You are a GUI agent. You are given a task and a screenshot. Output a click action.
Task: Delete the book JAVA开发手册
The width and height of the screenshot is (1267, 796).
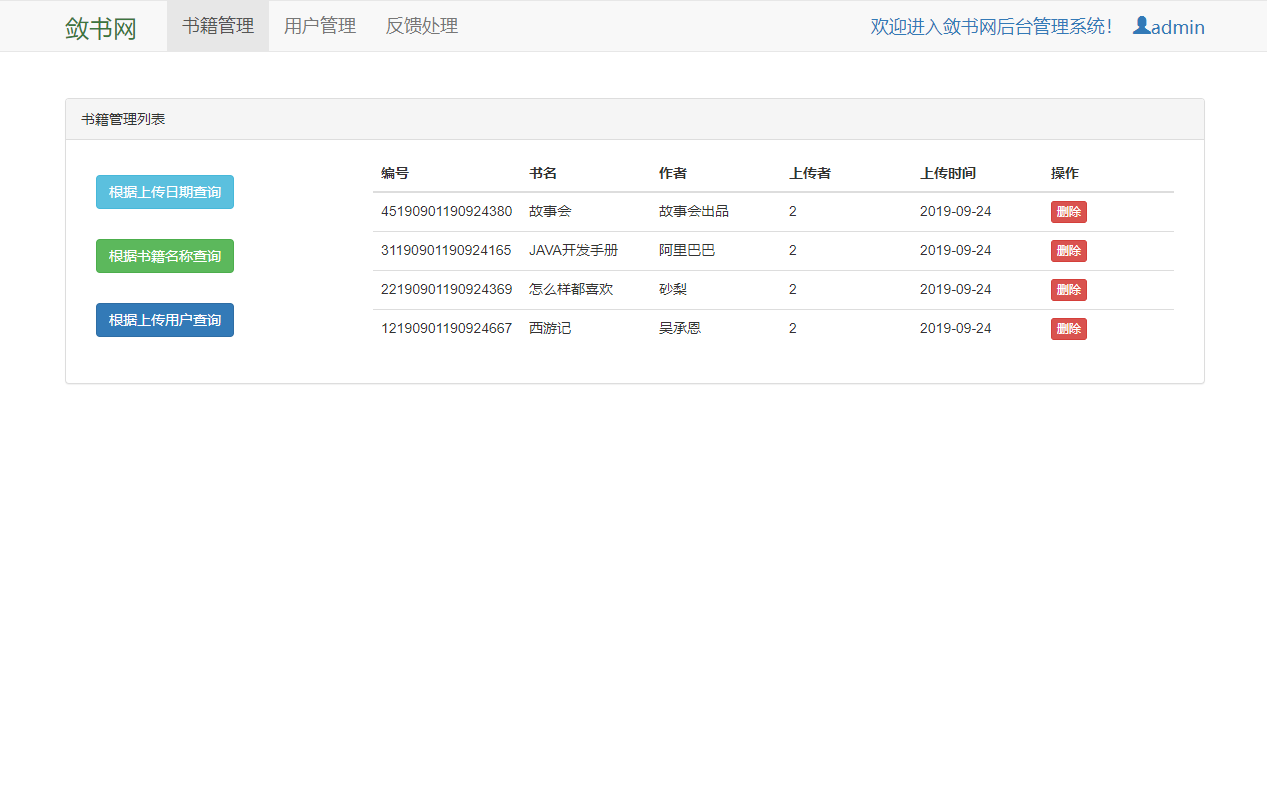pyautogui.click(x=1068, y=250)
